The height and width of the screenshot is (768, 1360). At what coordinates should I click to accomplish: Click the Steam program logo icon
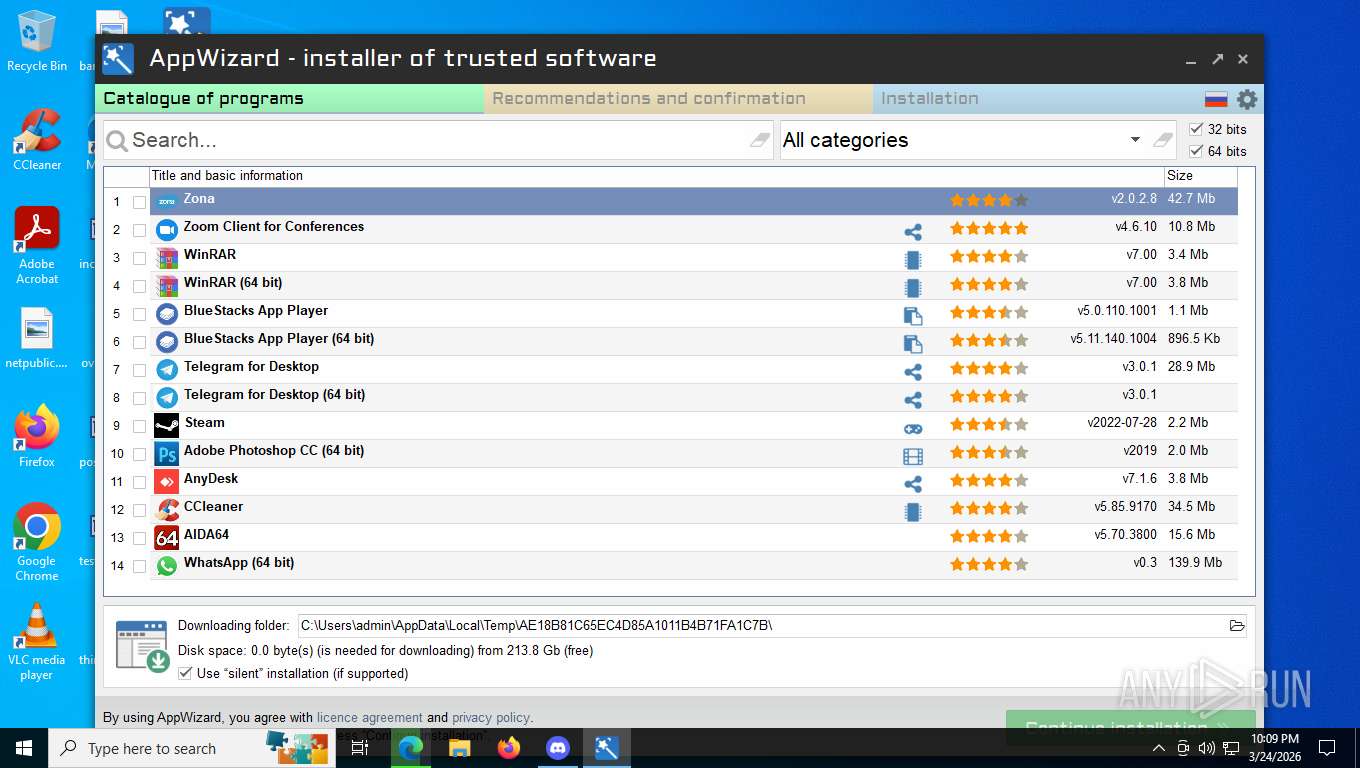click(x=167, y=425)
